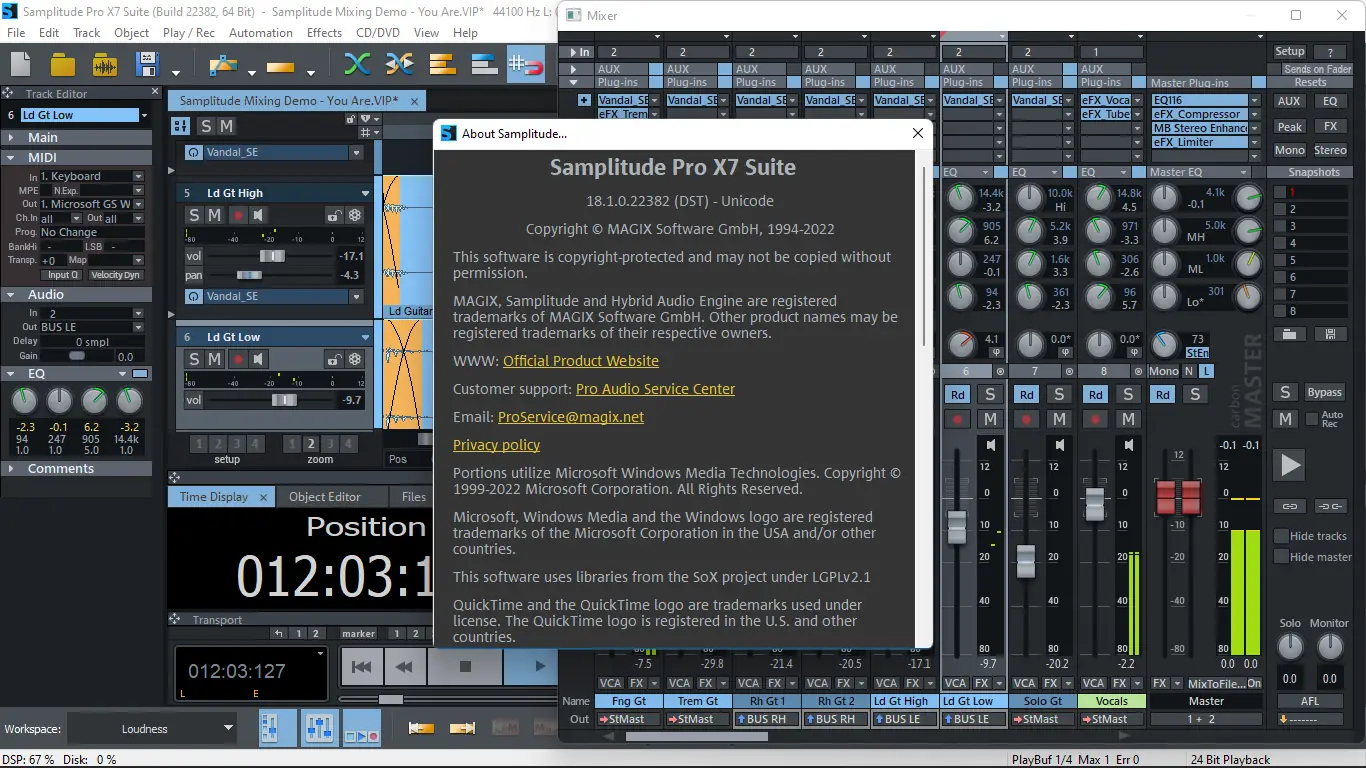This screenshot has height=768, width=1366.
Task: Open the Workspace Loudness dropdown
Action: (152, 729)
